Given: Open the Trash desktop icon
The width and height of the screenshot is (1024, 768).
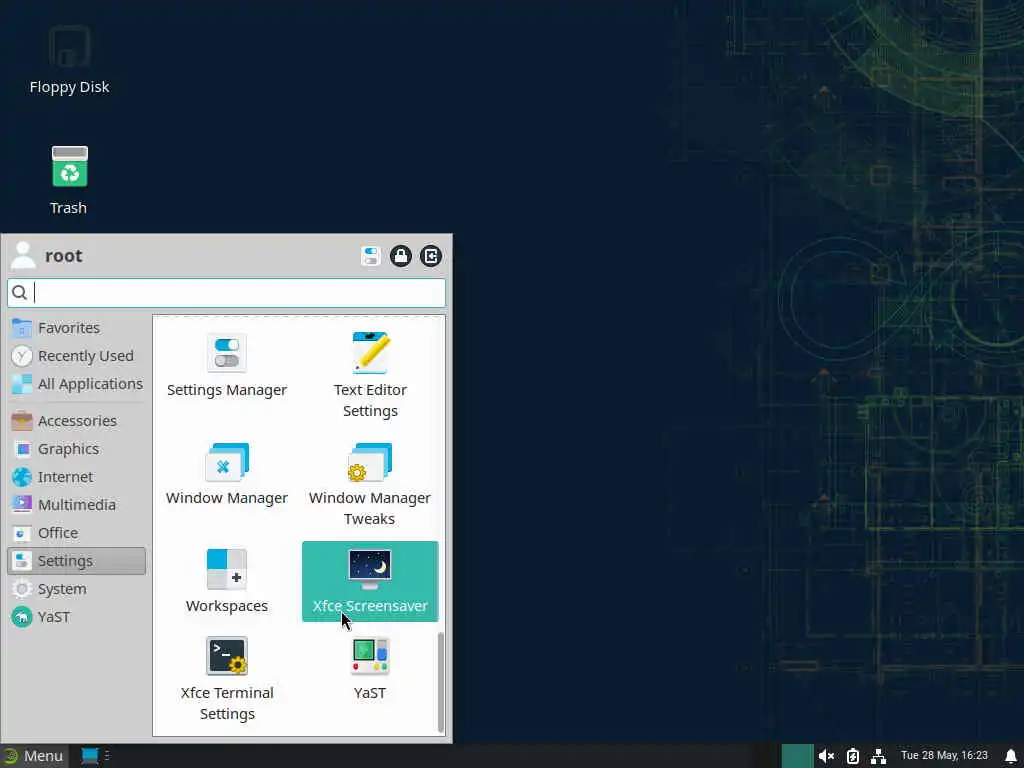Looking at the screenshot, I should (69, 180).
